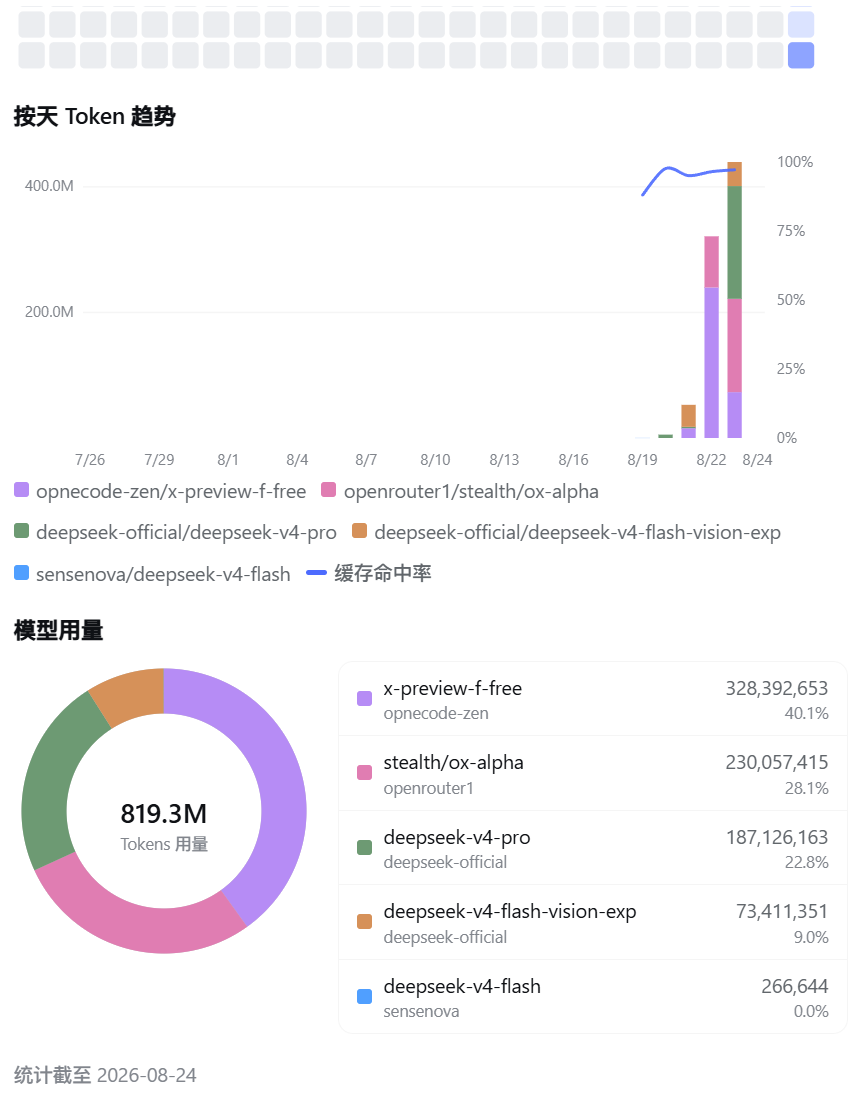Select the deepseek-v4-pro model name

click(457, 838)
